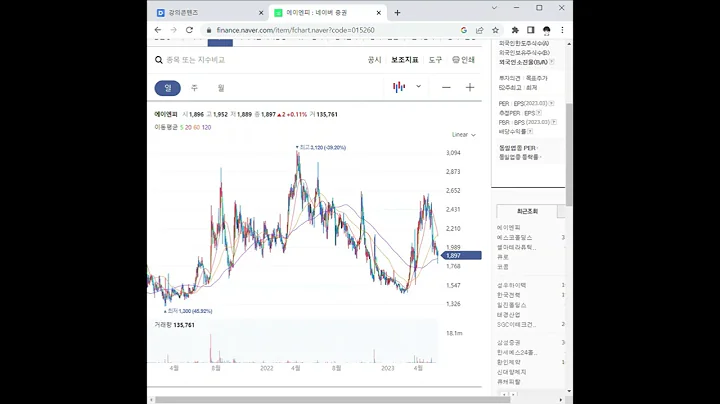Click moving average 60 color label
This screenshot has height=404, width=720.
[197, 128]
